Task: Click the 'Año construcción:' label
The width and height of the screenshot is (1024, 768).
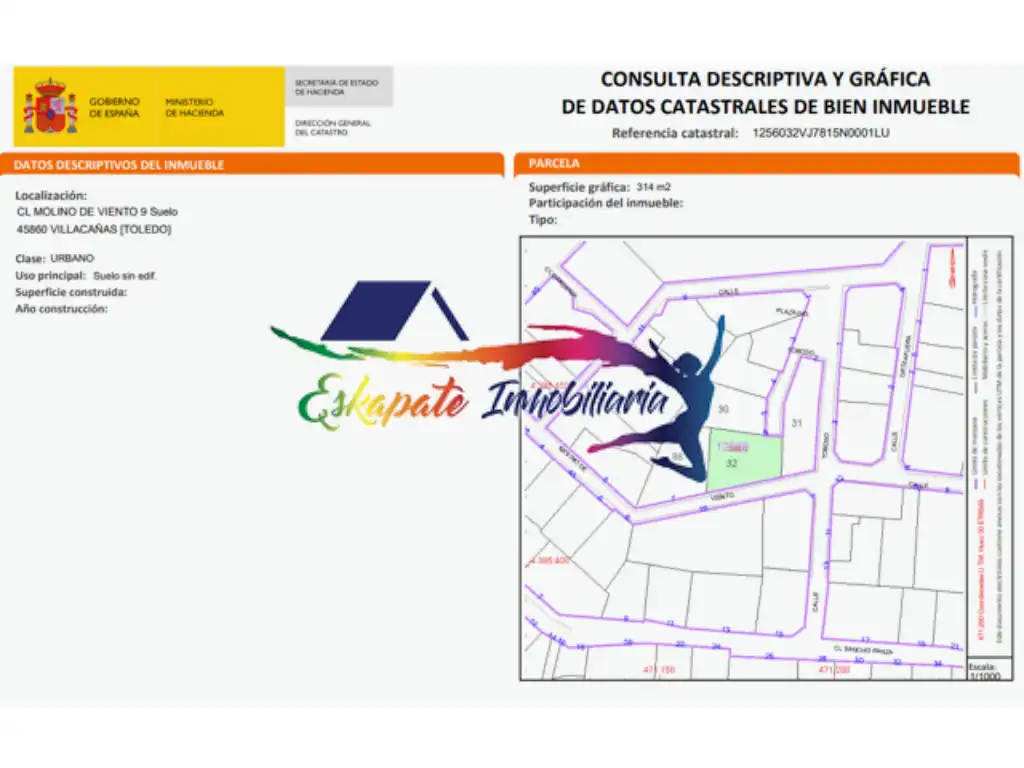Action: pyautogui.click(x=61, y=309)
